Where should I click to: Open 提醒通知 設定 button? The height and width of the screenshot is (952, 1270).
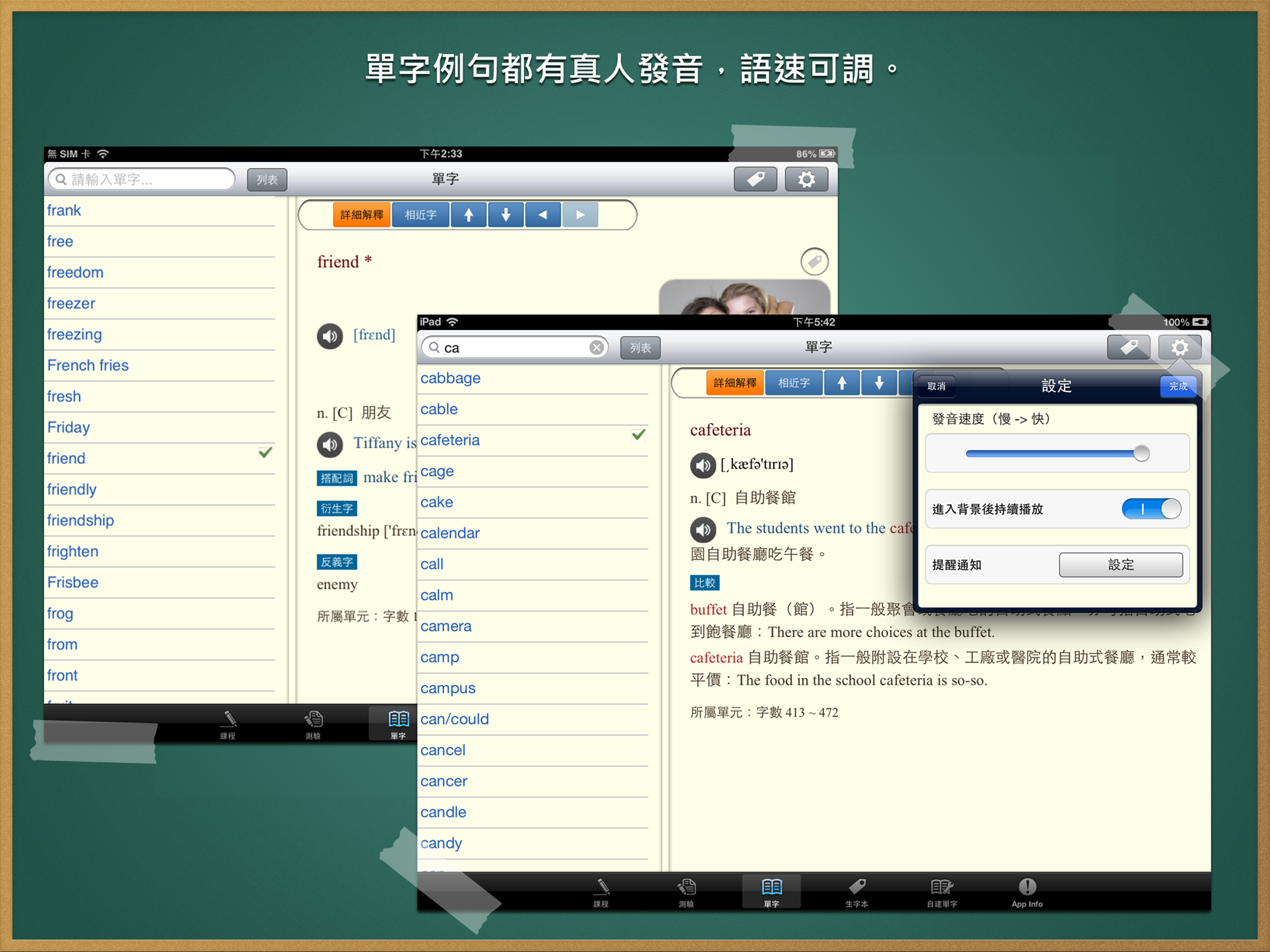(1120, 565)
